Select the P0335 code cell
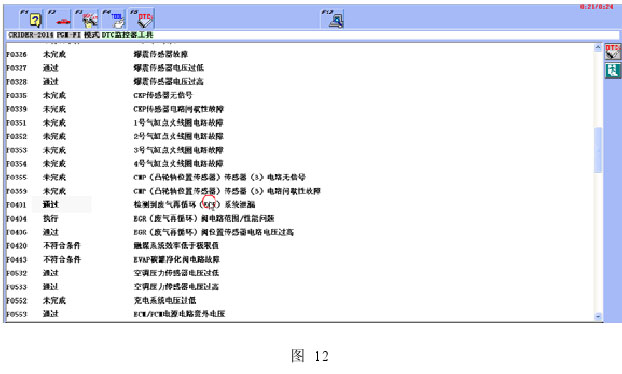The height and width of the screenshot is (374, 622). (x=17, y=95)
